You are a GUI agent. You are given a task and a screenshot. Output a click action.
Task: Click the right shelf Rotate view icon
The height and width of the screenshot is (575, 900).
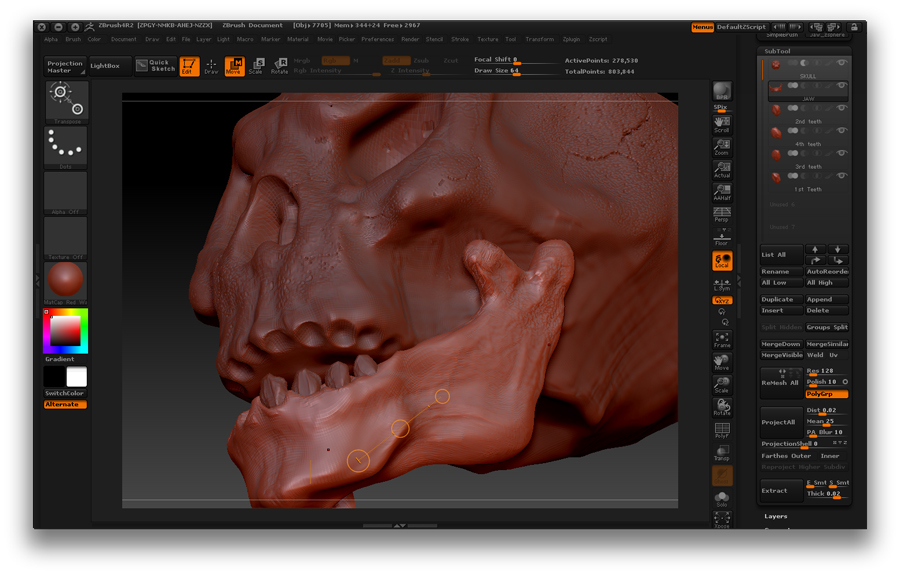click(722, 407)
